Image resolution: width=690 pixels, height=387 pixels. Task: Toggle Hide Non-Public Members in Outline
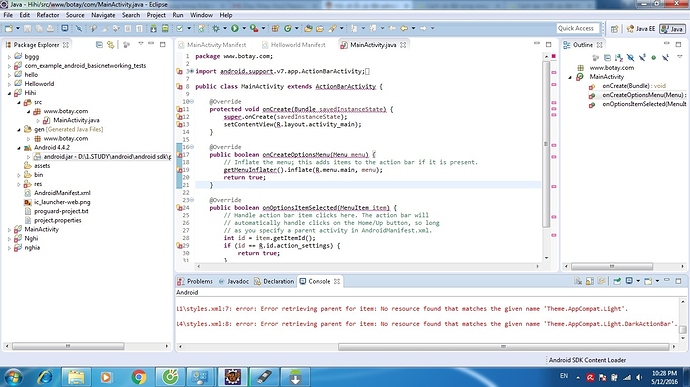(x=653, y=58)
